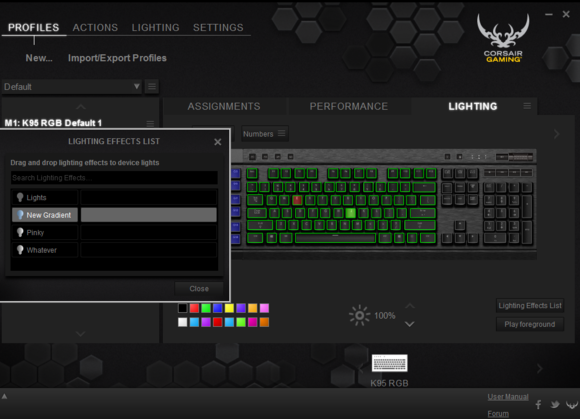Open profile options menu beside Default dropdown
Screen dimensions: 580x419
[x=152, y=87]
